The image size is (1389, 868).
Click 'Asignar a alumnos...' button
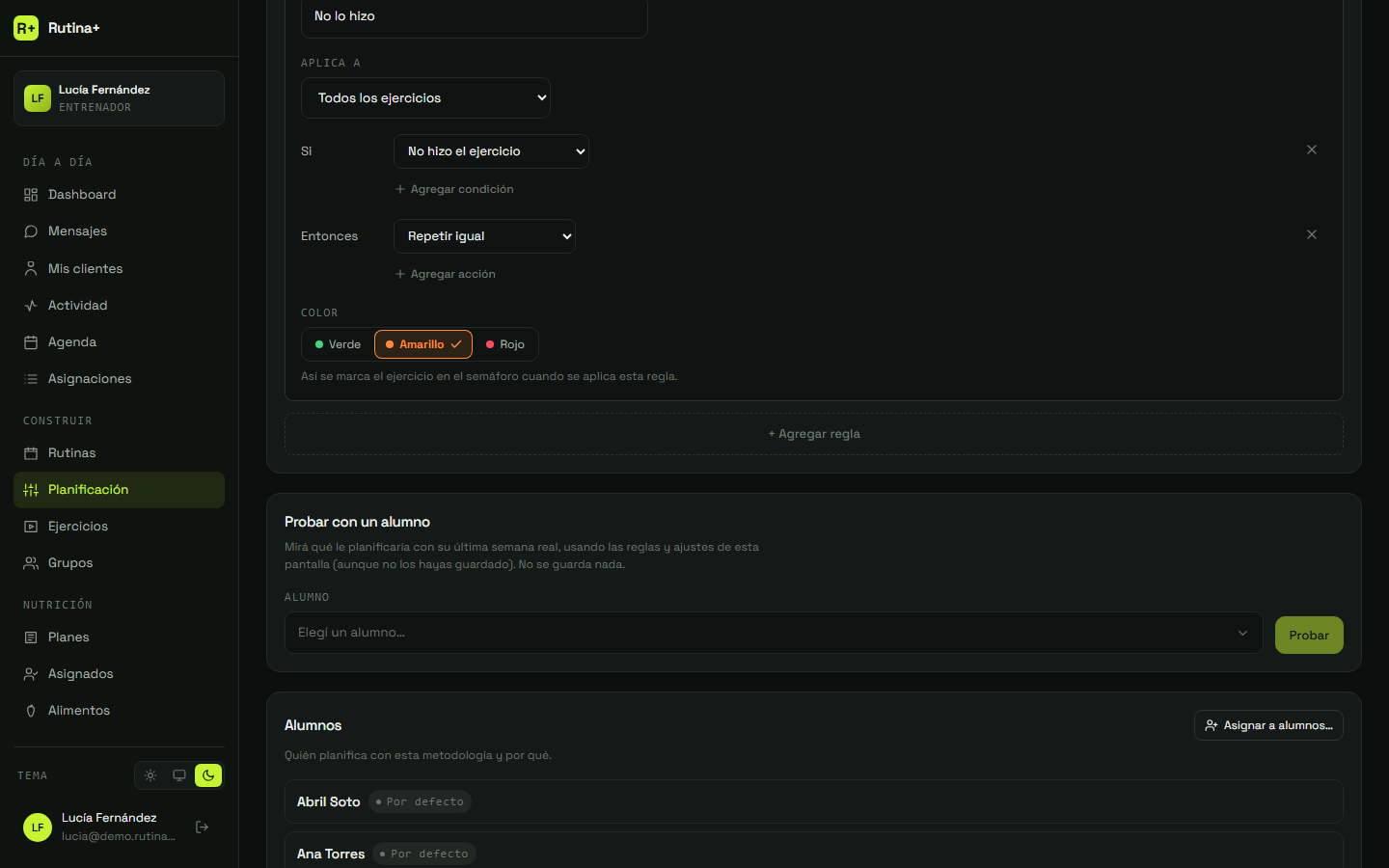click(1268, 725)
